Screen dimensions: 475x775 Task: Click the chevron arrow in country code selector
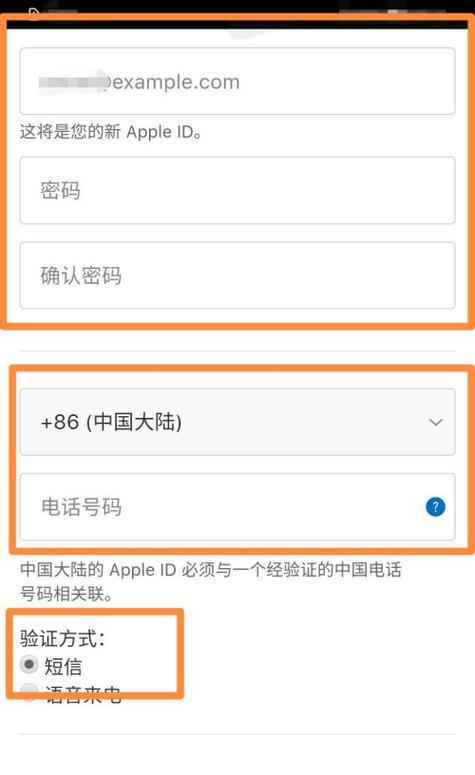point(435,422)
